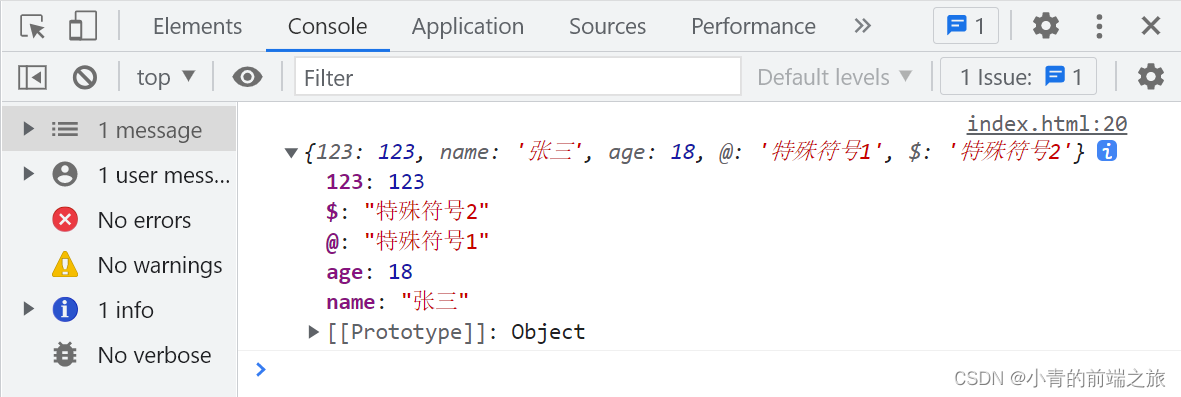This screenshot has height=397, width=1181.
Task: Hide the console sidebar
Action: point(32,77)
